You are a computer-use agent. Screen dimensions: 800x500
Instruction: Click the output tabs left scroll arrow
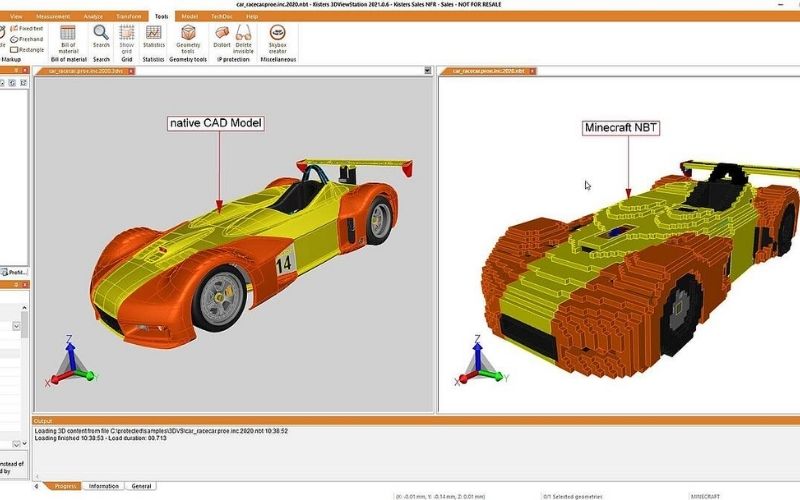pyautogui.click(x=36, y=486)
